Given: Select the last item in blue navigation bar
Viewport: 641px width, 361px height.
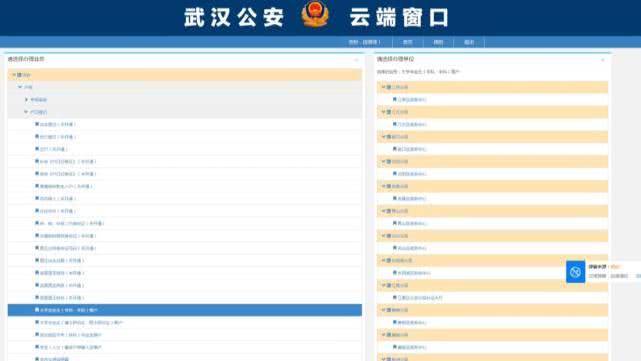Looking at the screenshot, I should (469, 42).
